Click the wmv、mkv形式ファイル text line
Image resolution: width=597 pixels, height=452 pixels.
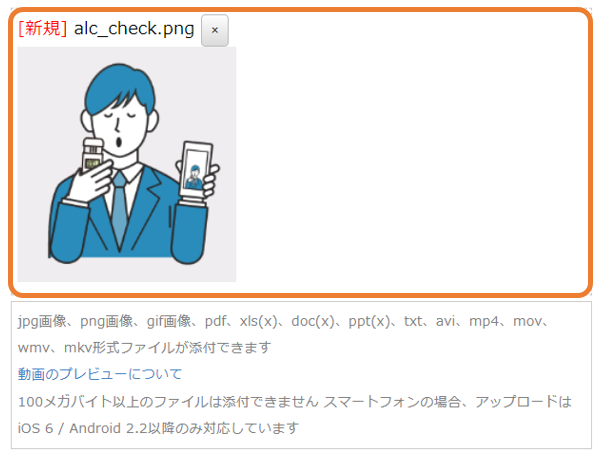point(145,348)
